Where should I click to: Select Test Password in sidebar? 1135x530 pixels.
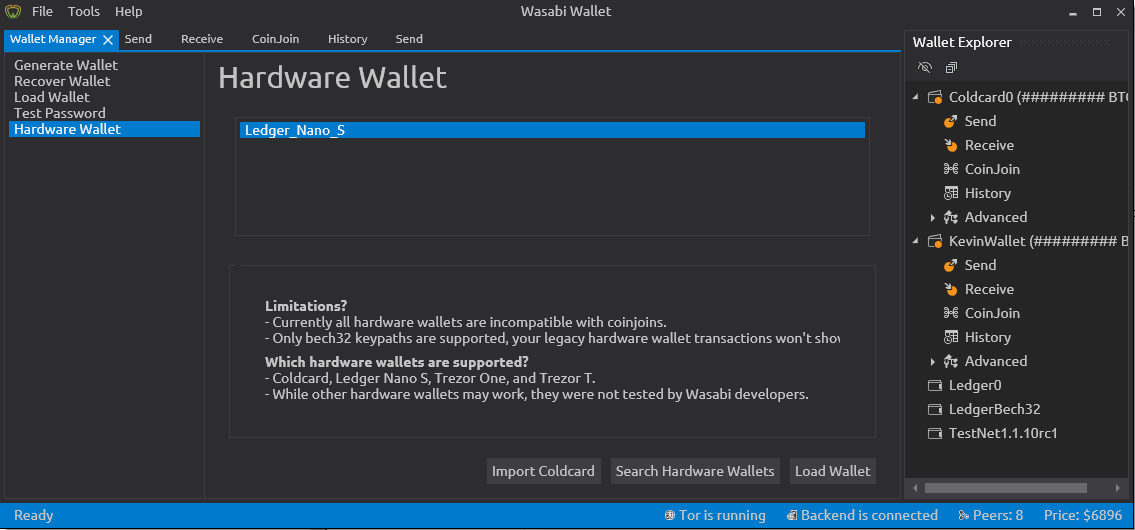point(104,113)
